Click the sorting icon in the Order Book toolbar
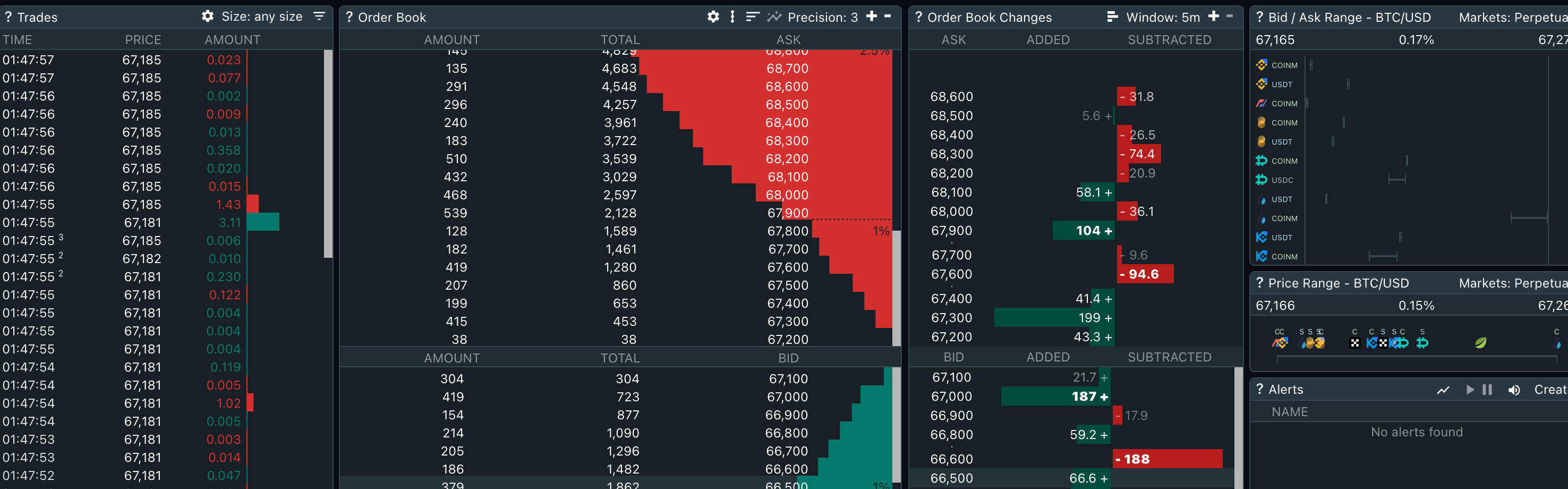 point(752,16)
